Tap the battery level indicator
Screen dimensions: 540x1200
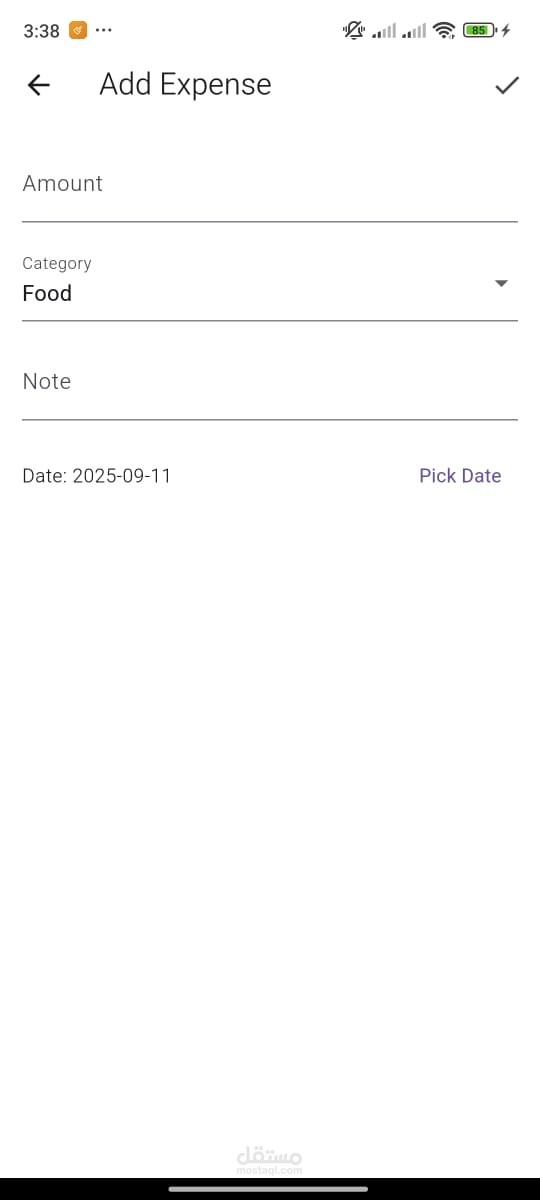pyautogui.click(x=479, y=30)
